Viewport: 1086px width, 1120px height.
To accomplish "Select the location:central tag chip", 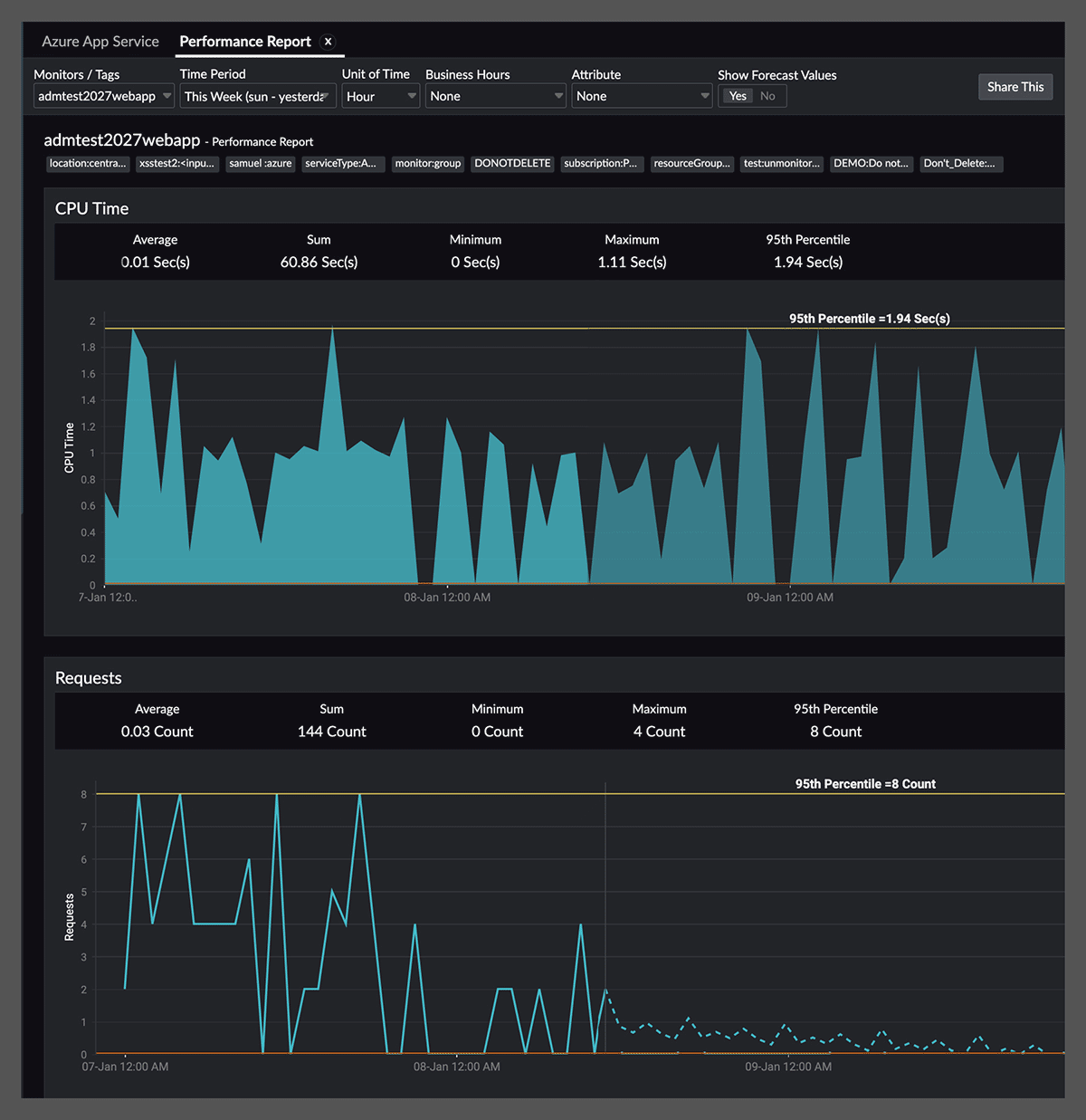I will point(87,164).
